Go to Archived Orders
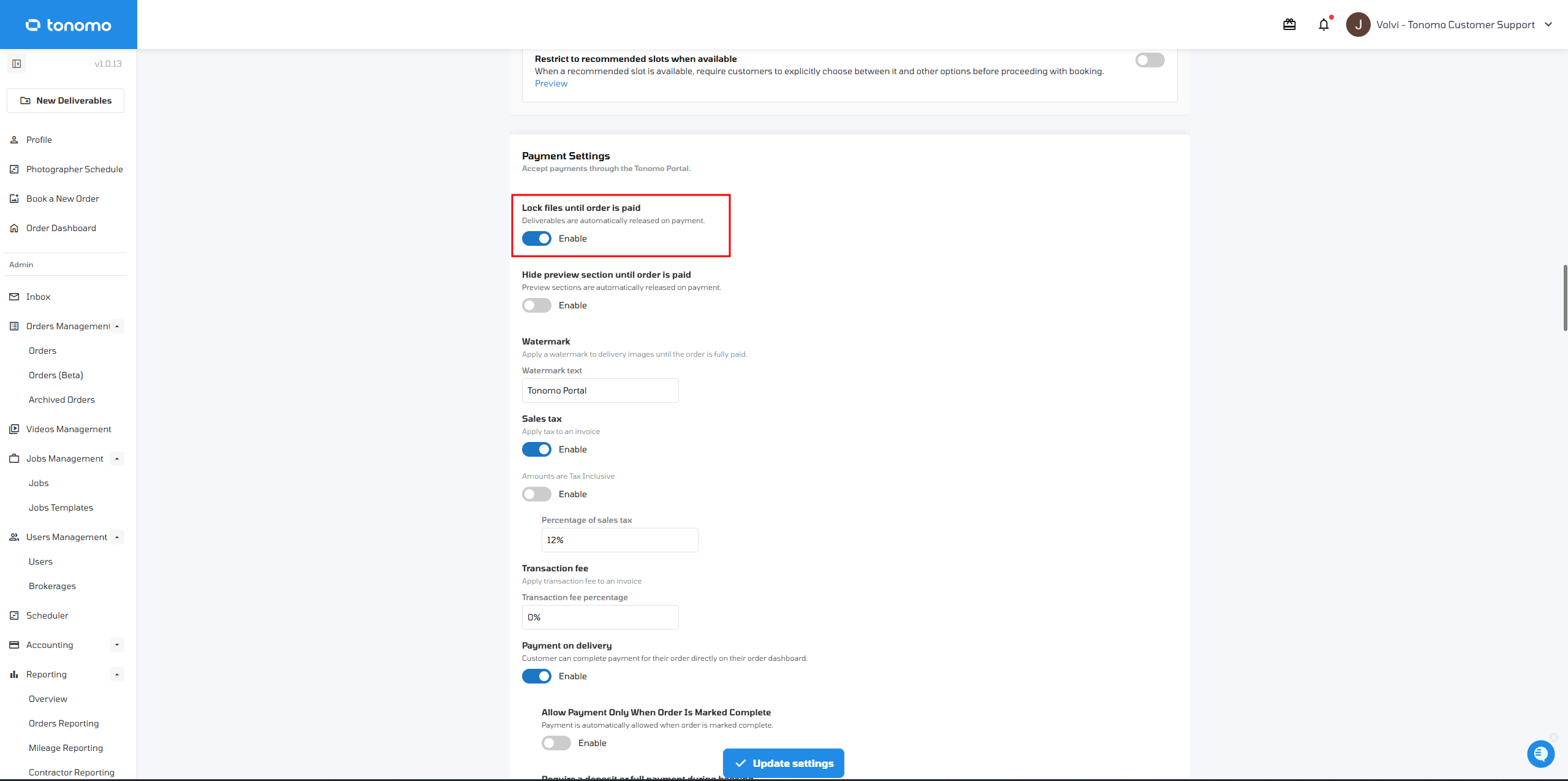This screenshot has width=1568, height=781. tap(62, 400)
